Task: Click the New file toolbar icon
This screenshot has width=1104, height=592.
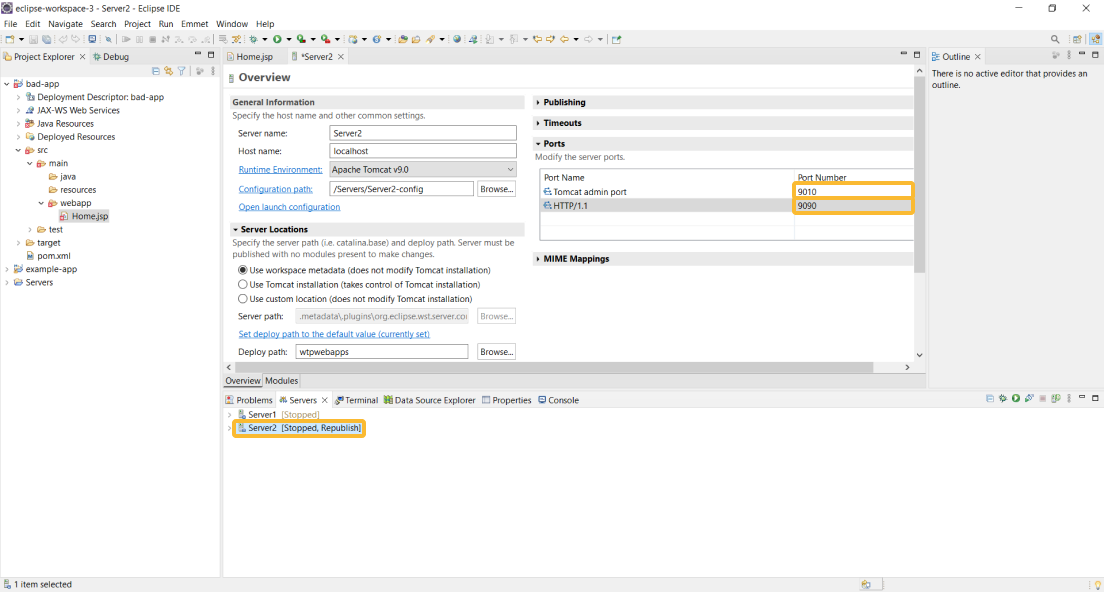Action: pyautogui.click(x=9, y=39)
